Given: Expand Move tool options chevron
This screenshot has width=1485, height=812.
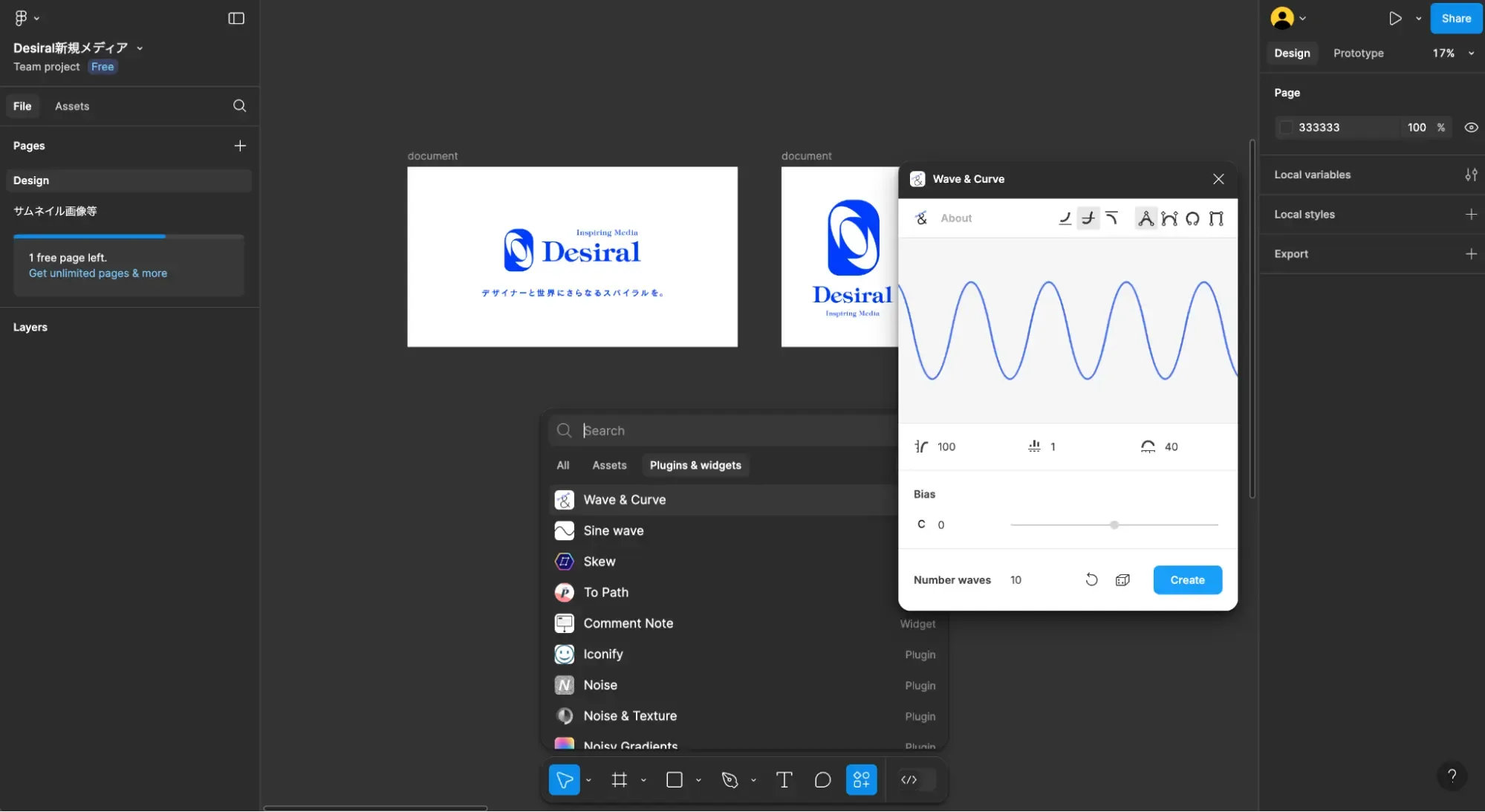Looking at the screenshot, I should [x=588, y=780].
